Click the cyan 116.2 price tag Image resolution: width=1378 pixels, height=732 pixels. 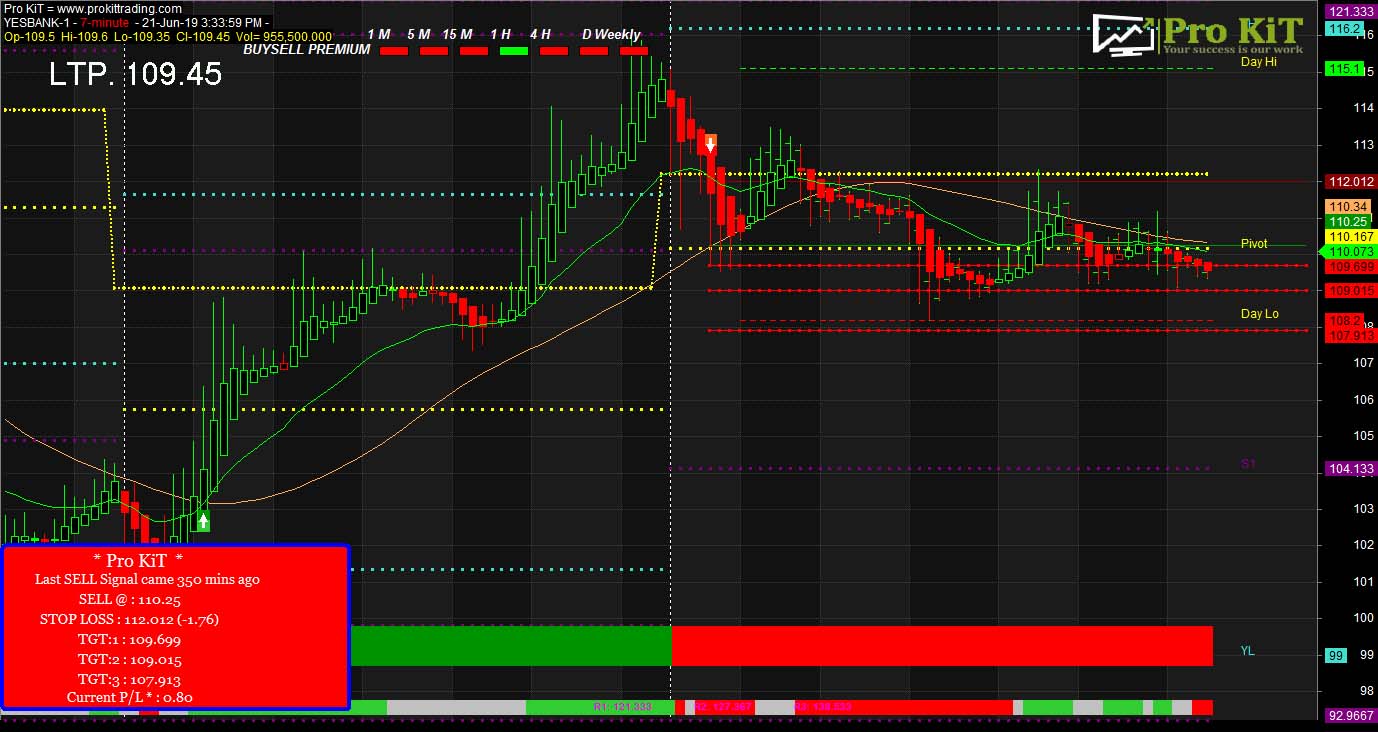coord(1346,29)
